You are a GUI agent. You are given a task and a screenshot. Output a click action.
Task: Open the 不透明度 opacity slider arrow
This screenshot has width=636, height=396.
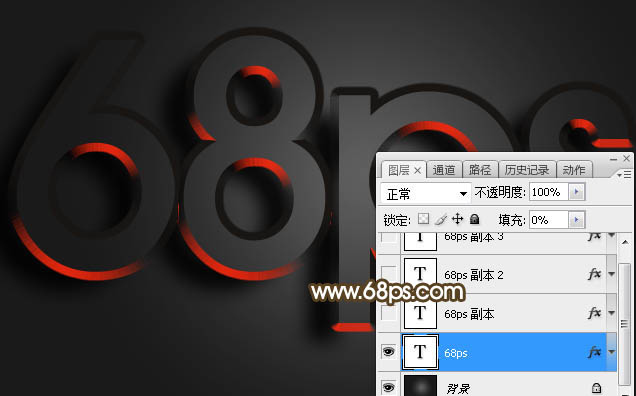576,192
